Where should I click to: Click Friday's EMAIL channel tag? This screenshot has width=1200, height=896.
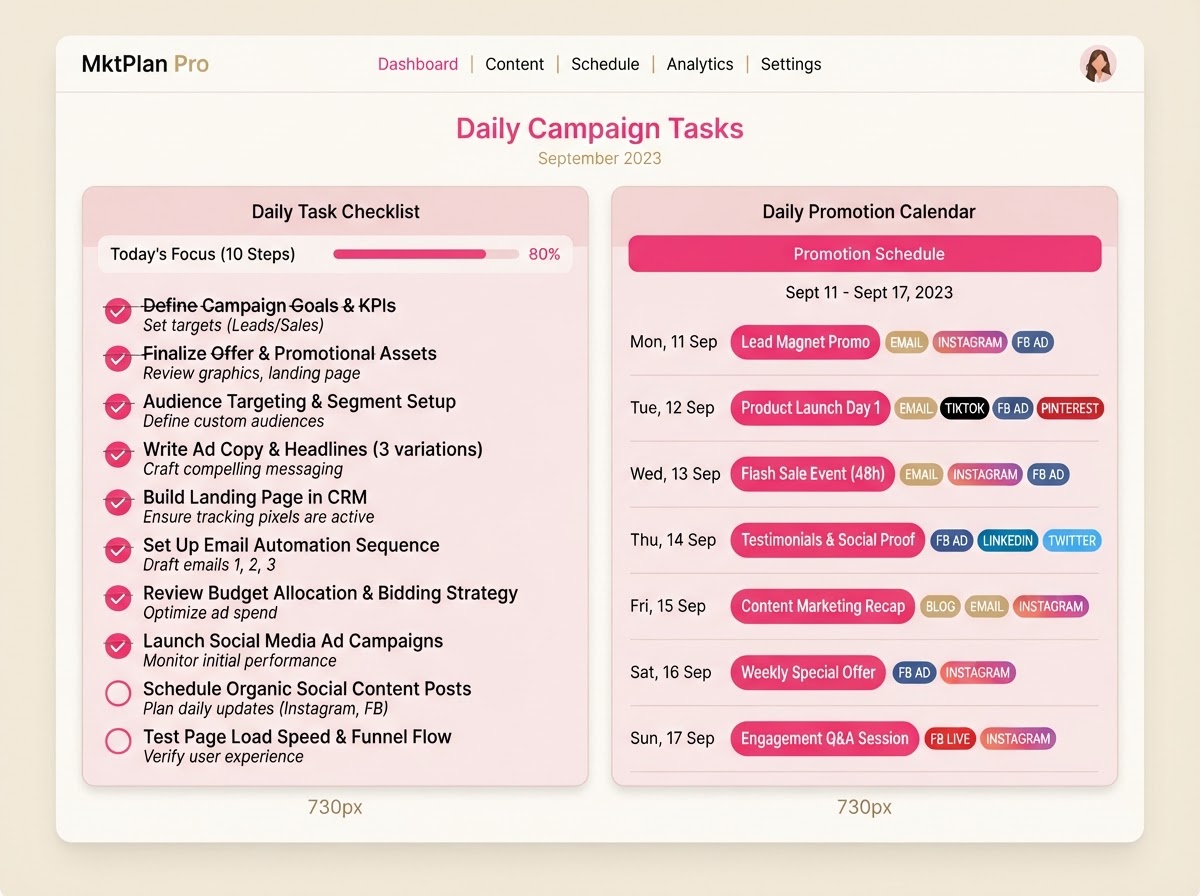click(986, 606)
